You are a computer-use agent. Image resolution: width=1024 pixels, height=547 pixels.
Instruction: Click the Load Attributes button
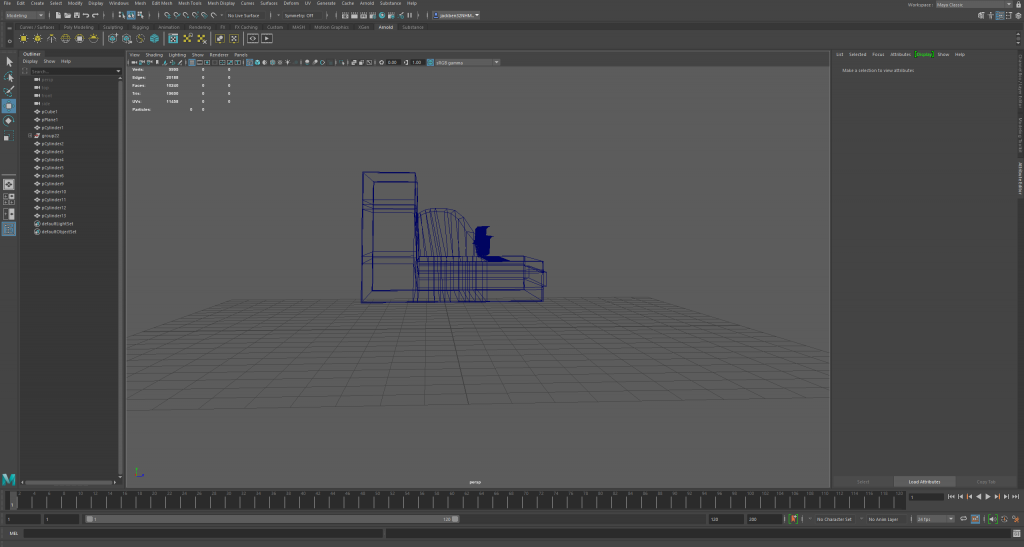pos(924,481)
